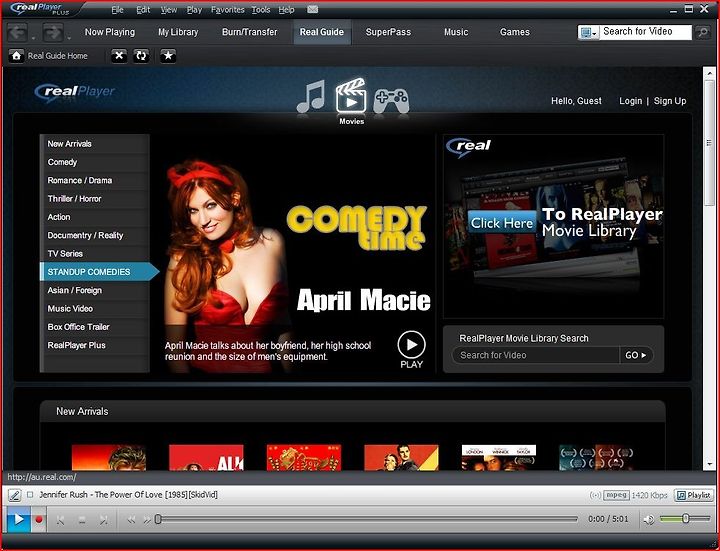Mute audio with speaker icon

648,519
